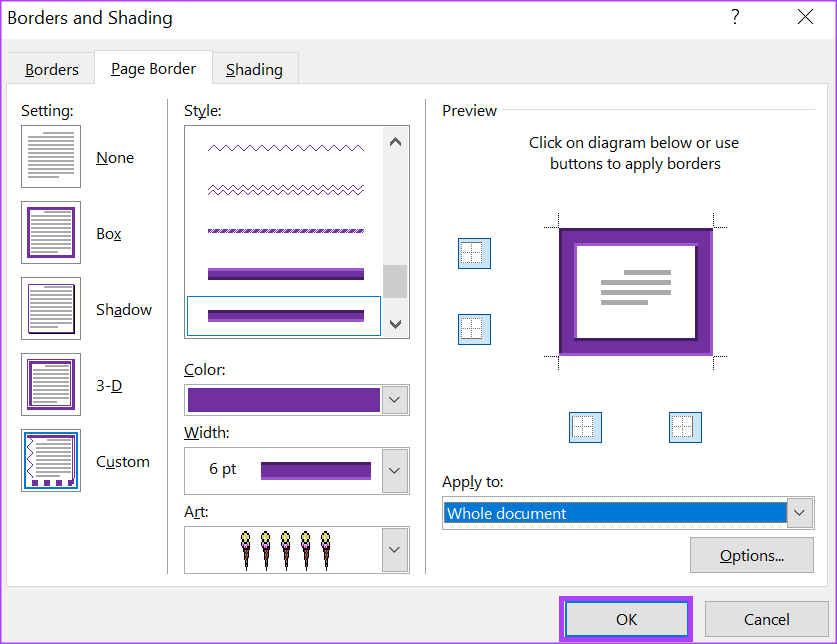This screenshot has width=837, height=644.
Task: Click the dialog help question mark
Action: coord(735,17)
